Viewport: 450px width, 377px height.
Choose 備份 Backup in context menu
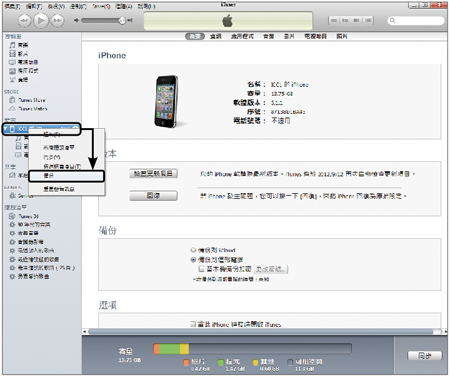[x=67, y=176]
